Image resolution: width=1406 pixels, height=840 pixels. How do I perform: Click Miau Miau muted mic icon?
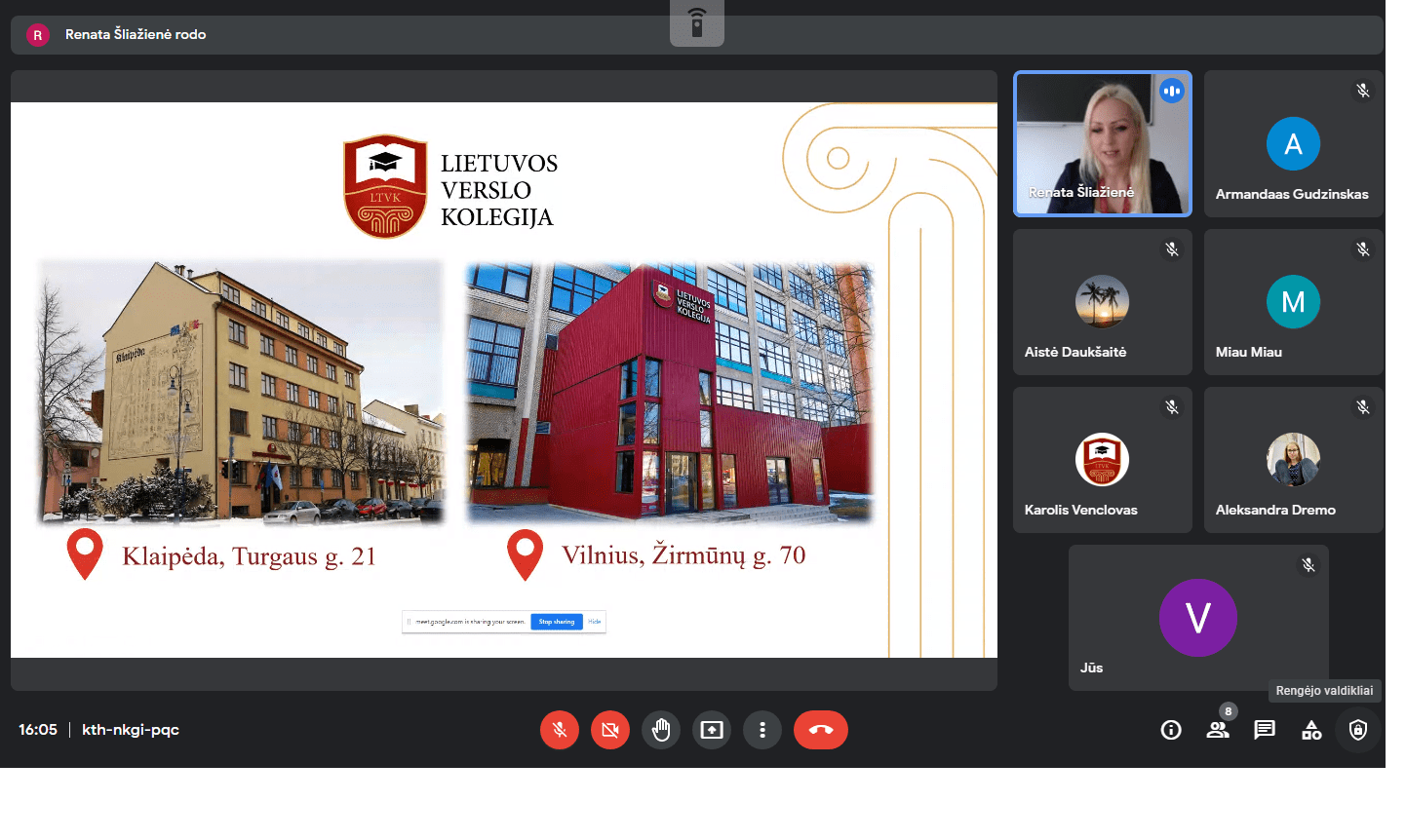(1363, 249)
